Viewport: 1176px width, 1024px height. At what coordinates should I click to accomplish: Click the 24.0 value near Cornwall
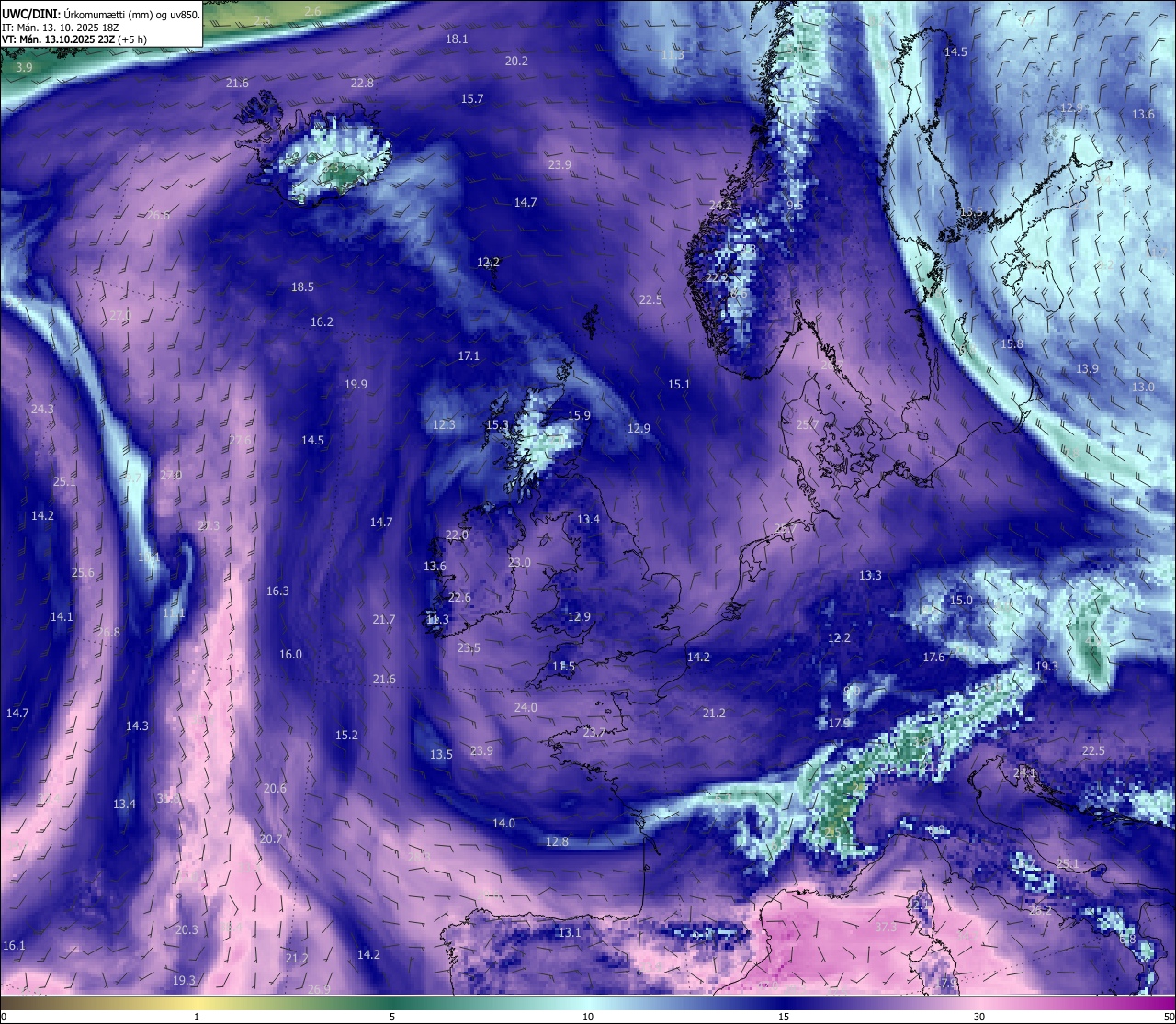tap(526, 708)
